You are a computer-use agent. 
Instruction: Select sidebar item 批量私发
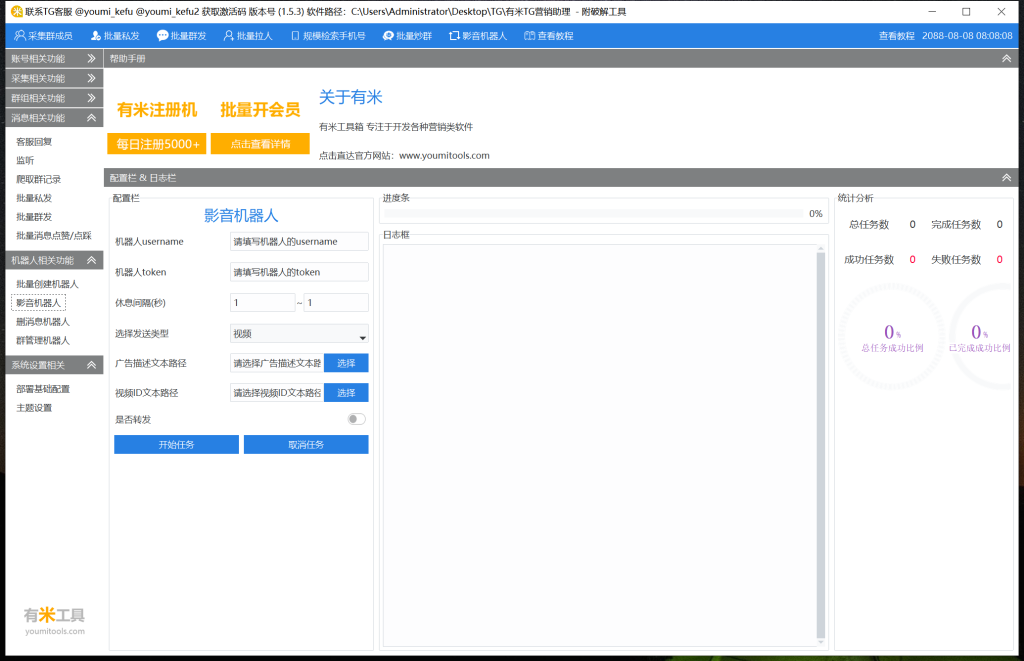pyautogui.click(x=34, y=198)
